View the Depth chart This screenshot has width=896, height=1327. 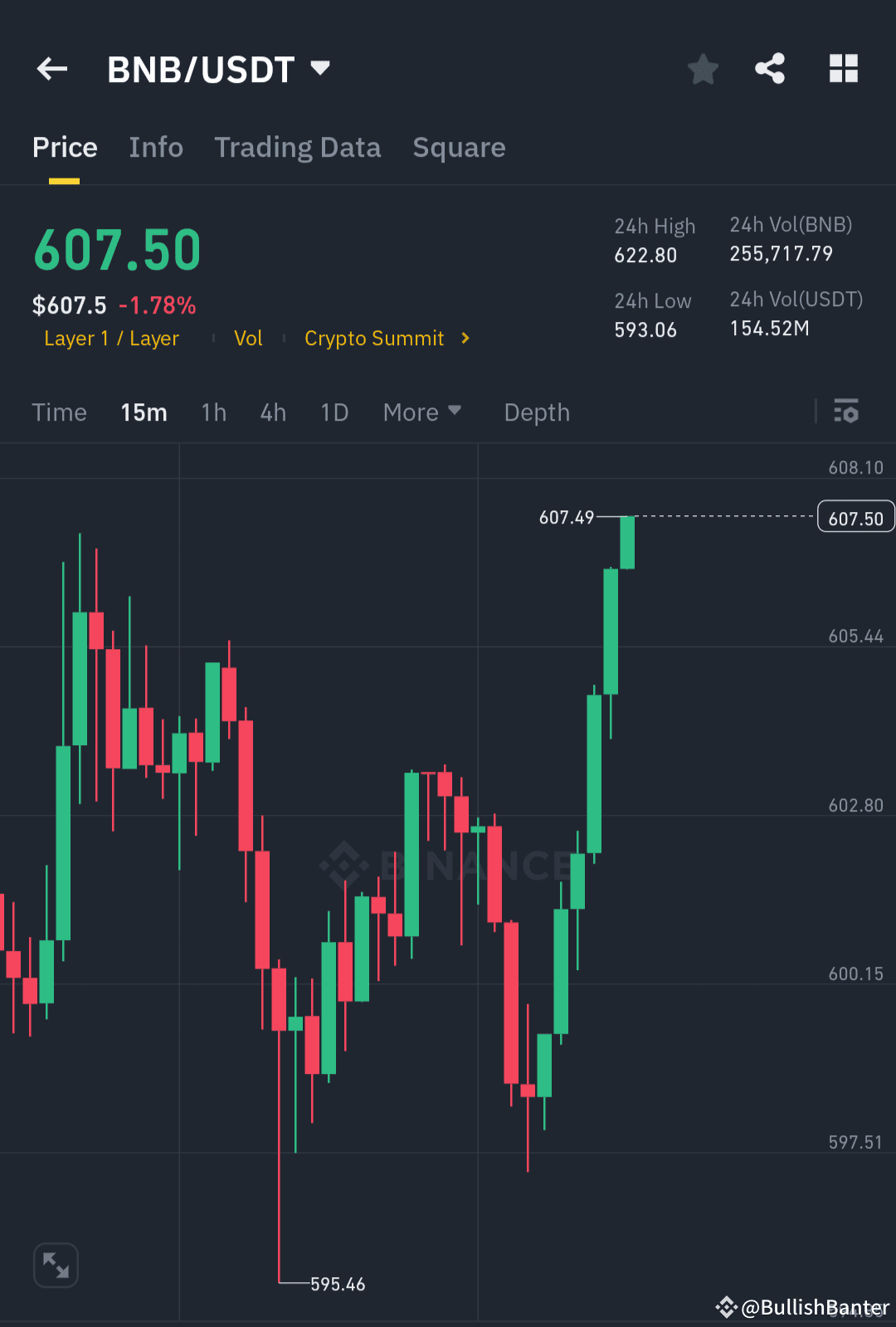click(536, 412)
